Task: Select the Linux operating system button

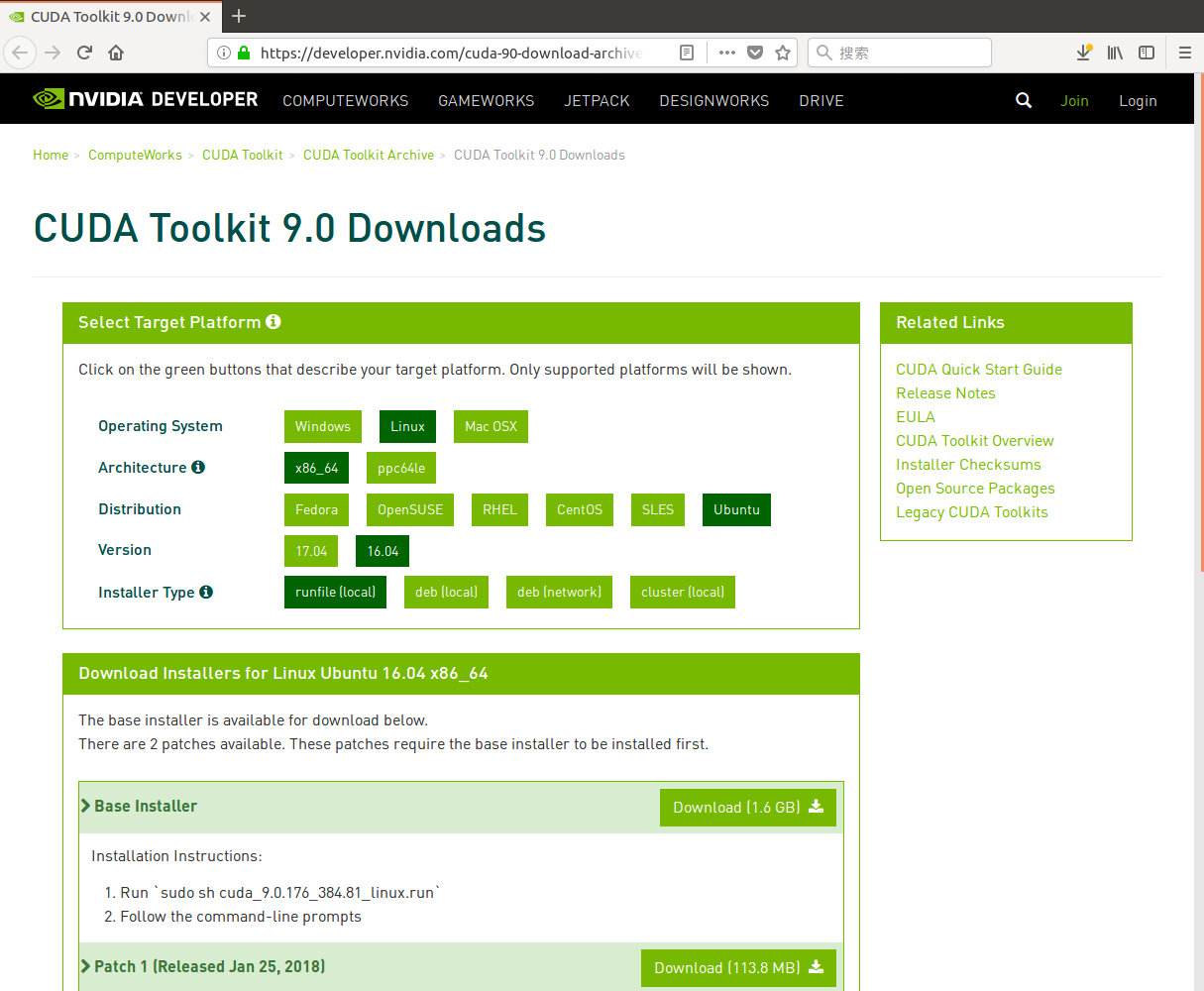Action: point(407,426)
